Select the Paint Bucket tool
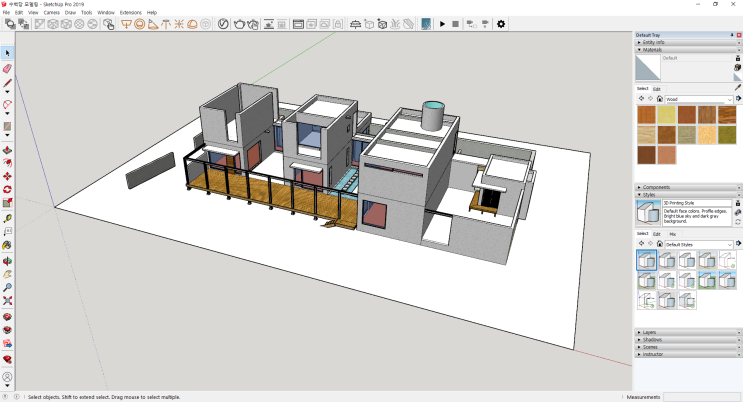The height and width of the screenshot is (402, 743). click(x=7, y=245)
